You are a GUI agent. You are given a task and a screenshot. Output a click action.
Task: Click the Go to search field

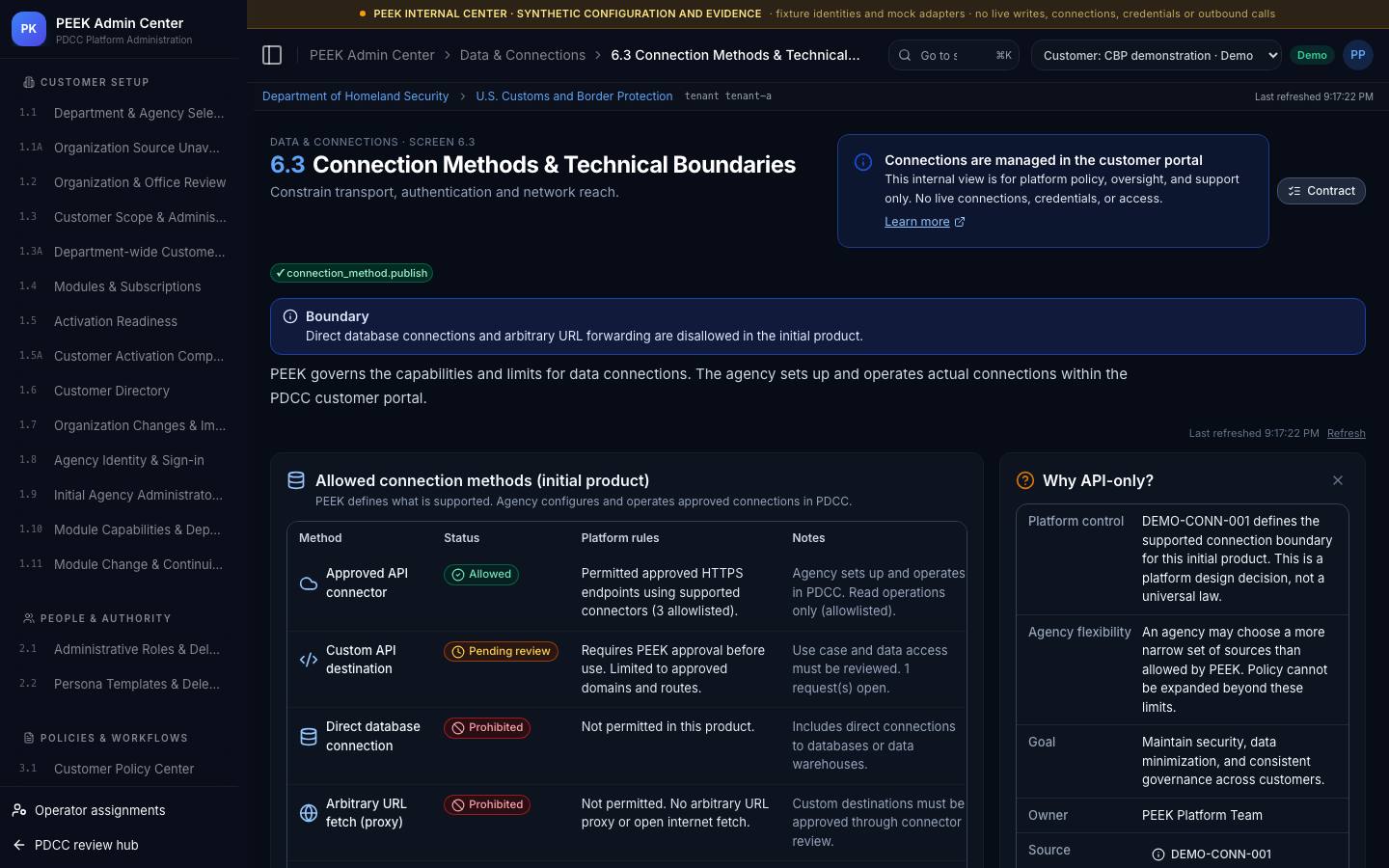tap(954, 56)
